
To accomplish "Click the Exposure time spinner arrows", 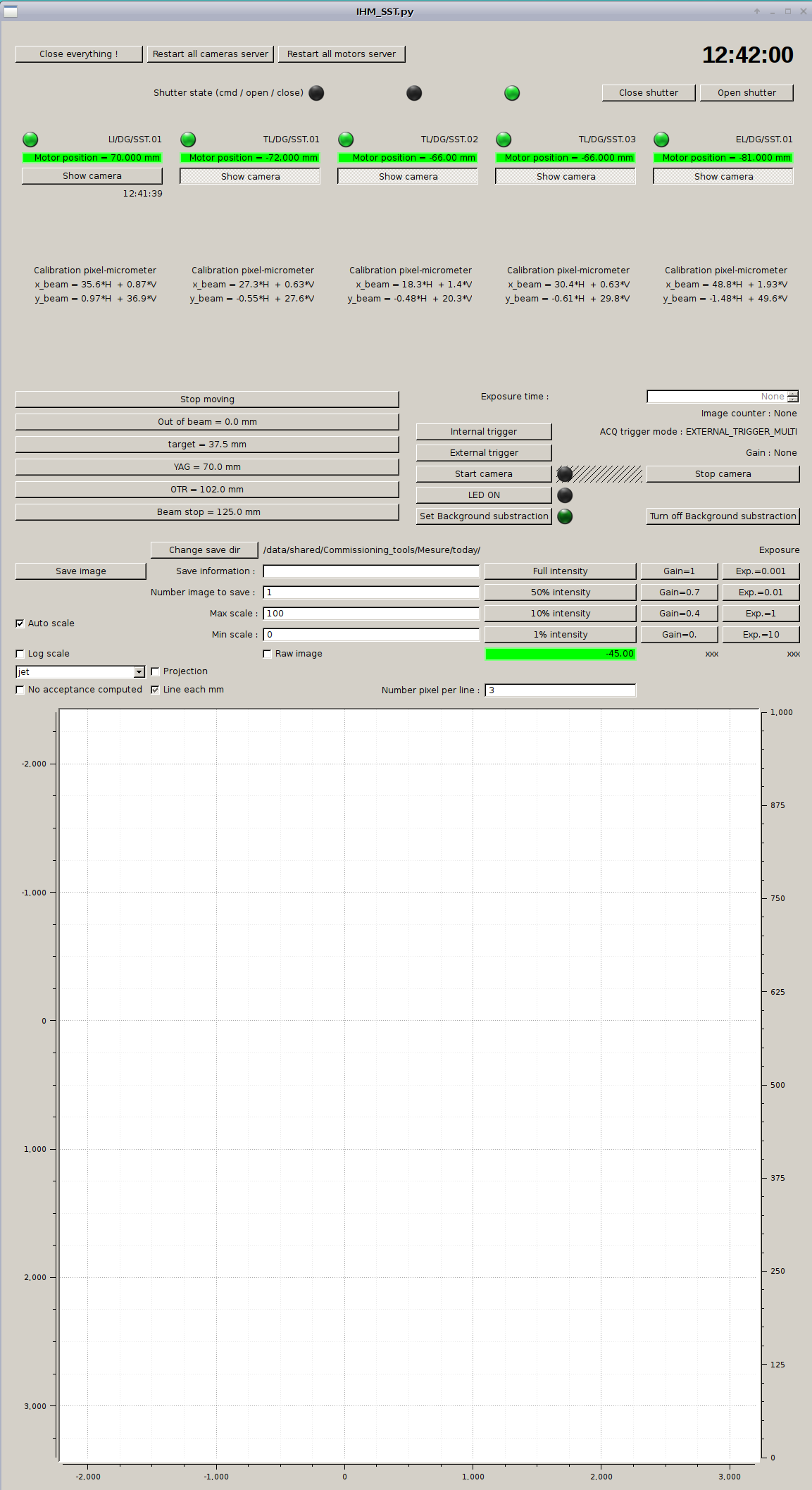I will point(793,397).
